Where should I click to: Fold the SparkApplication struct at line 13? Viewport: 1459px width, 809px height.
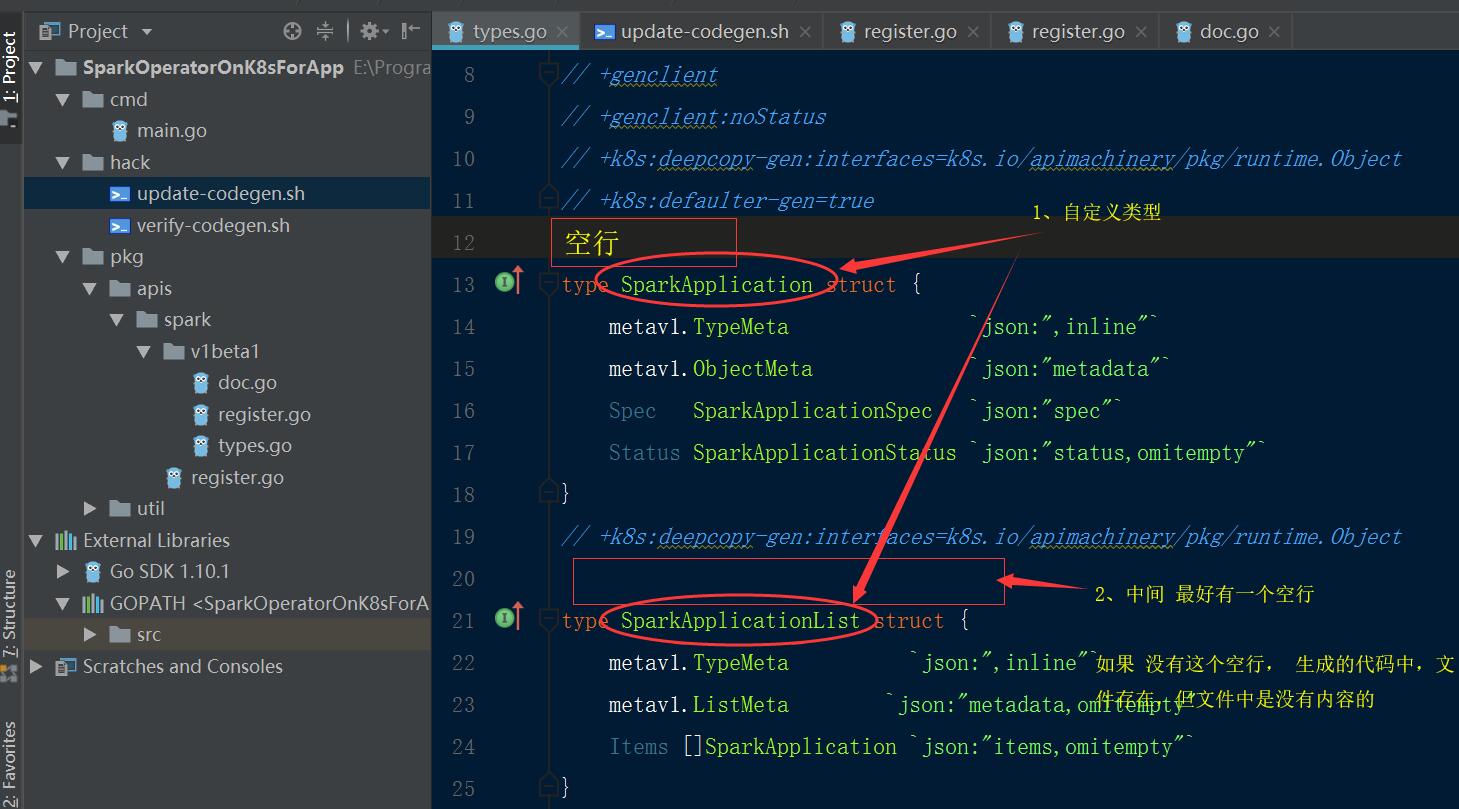point(548,285)
